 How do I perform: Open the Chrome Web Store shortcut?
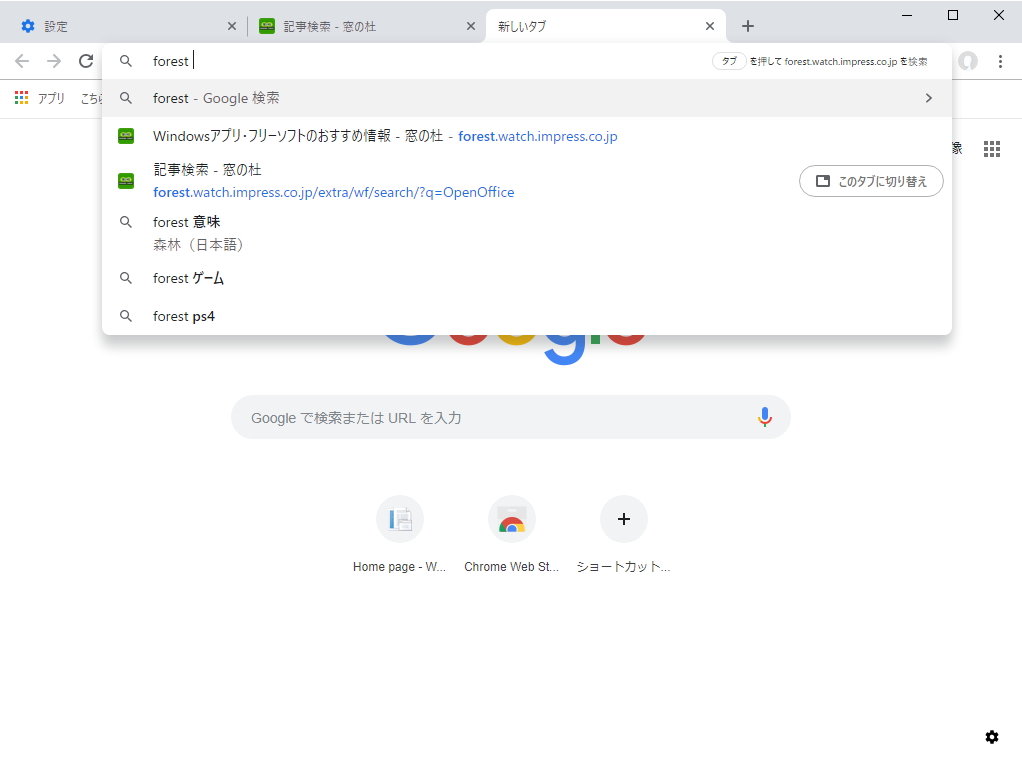click(511, 519)
